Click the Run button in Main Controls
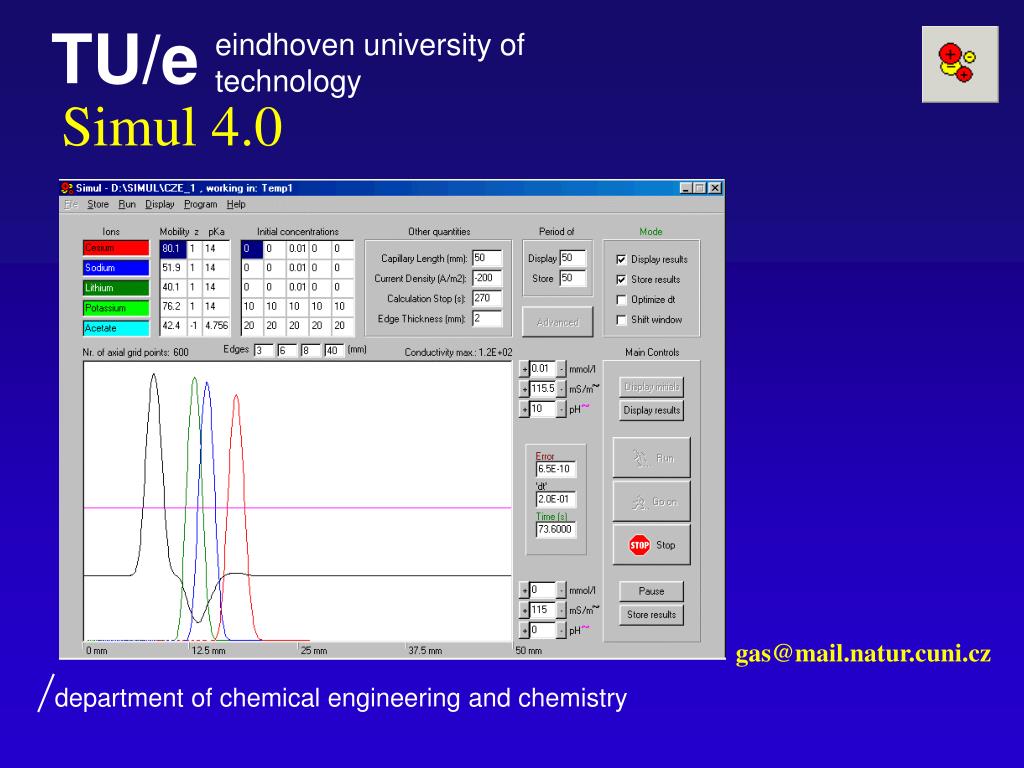 651,458
